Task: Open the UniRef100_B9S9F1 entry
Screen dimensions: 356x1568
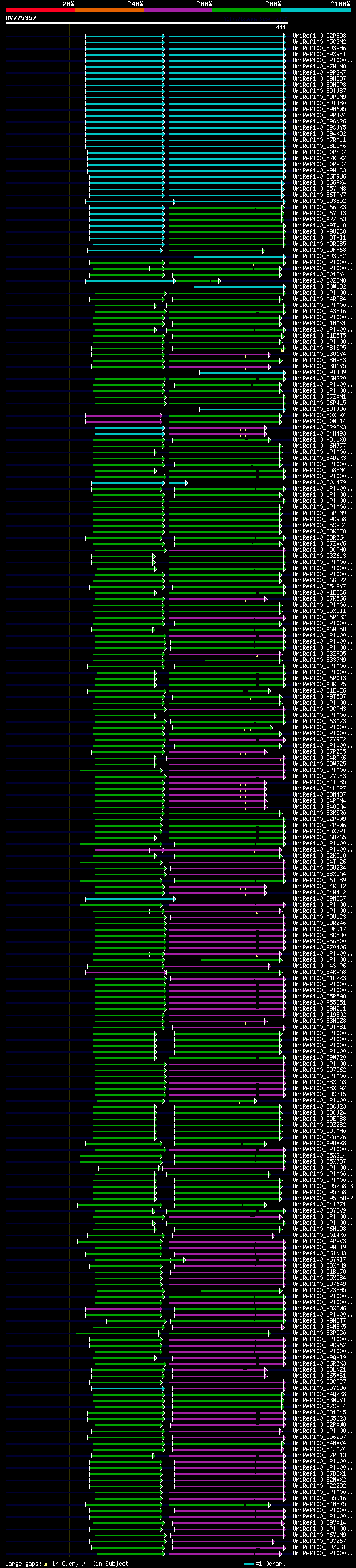Action: [x=319, y=54]
